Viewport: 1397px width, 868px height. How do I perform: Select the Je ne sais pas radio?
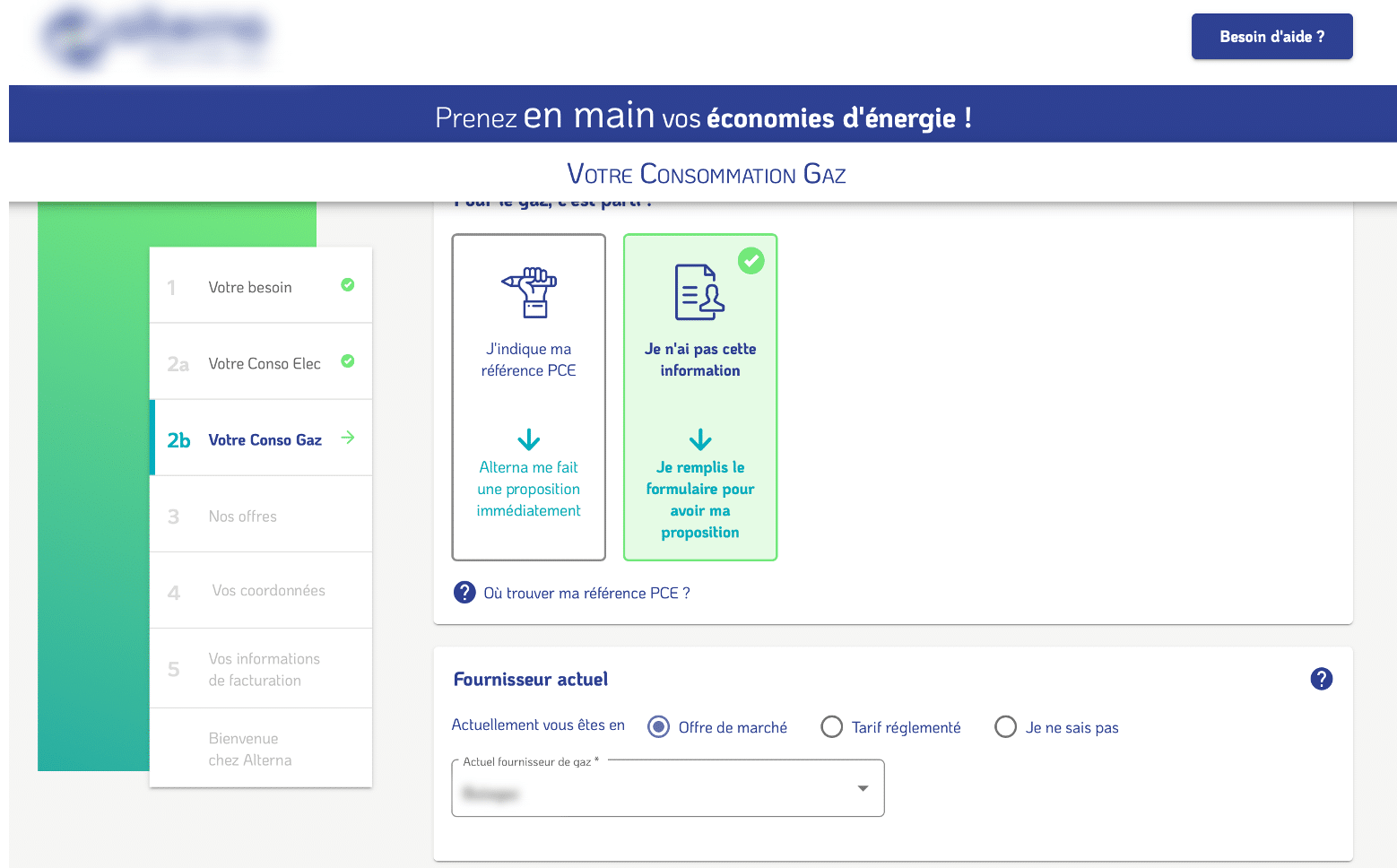pos(1006,727)
